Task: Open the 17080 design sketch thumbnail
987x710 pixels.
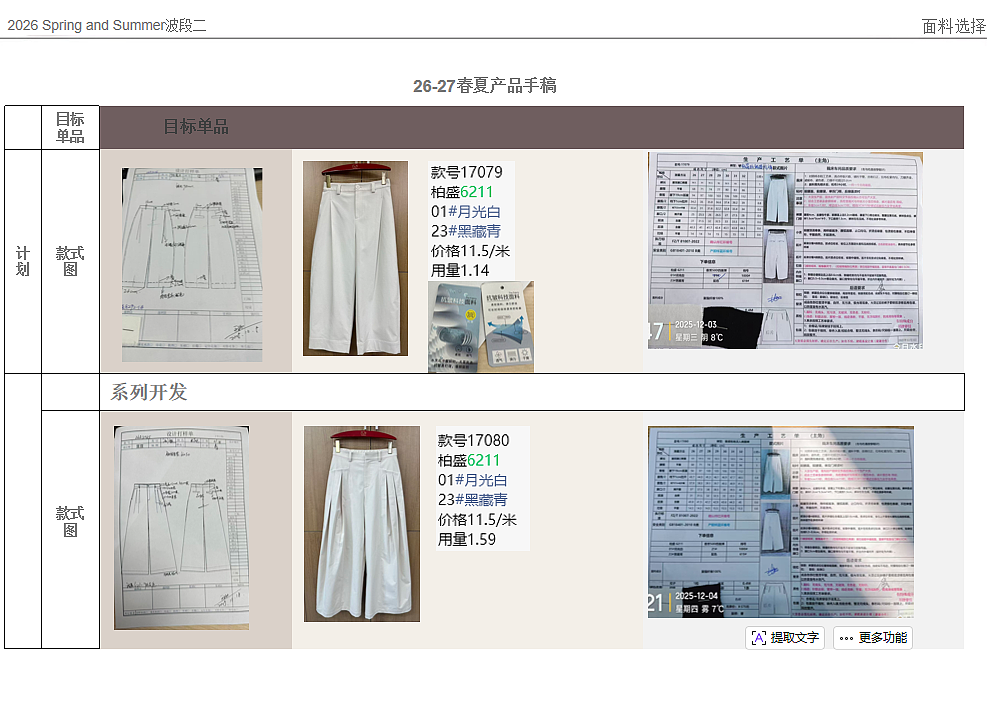Action: coord(181,527)
